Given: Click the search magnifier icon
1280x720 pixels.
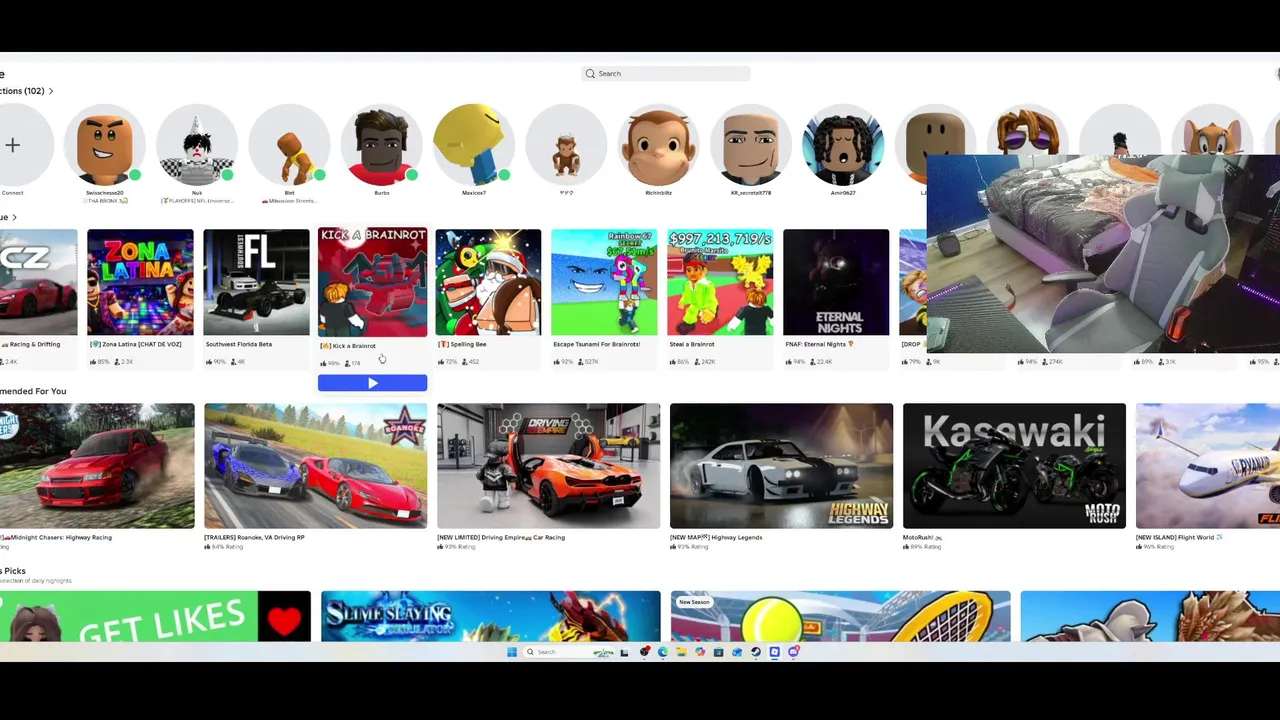Looking at the screenshot, I should point(590,74).
